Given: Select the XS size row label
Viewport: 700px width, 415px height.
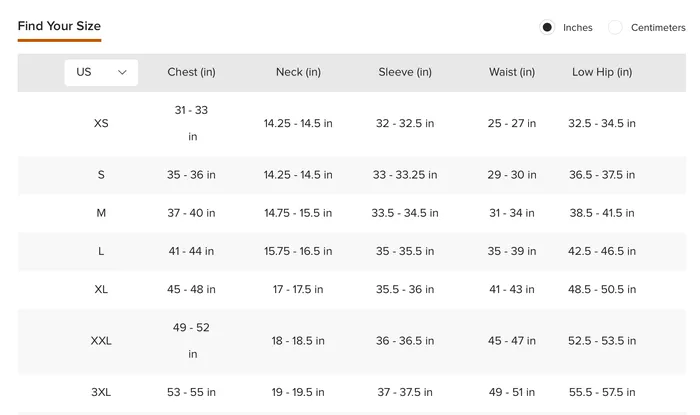Looking at the screenshot, I should pos(101,124).
